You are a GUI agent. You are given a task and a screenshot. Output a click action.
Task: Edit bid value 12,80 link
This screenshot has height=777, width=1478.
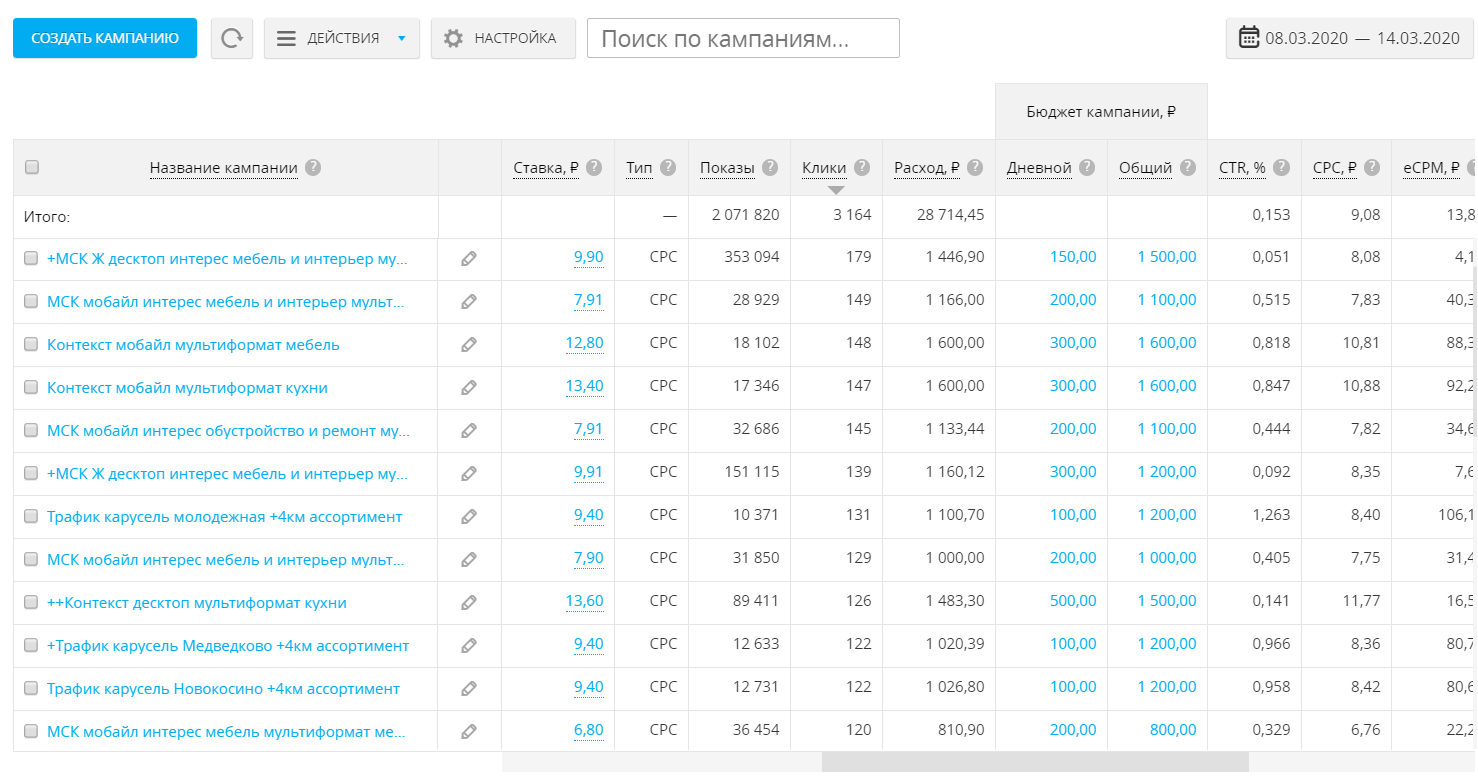[x=584, y=343]
